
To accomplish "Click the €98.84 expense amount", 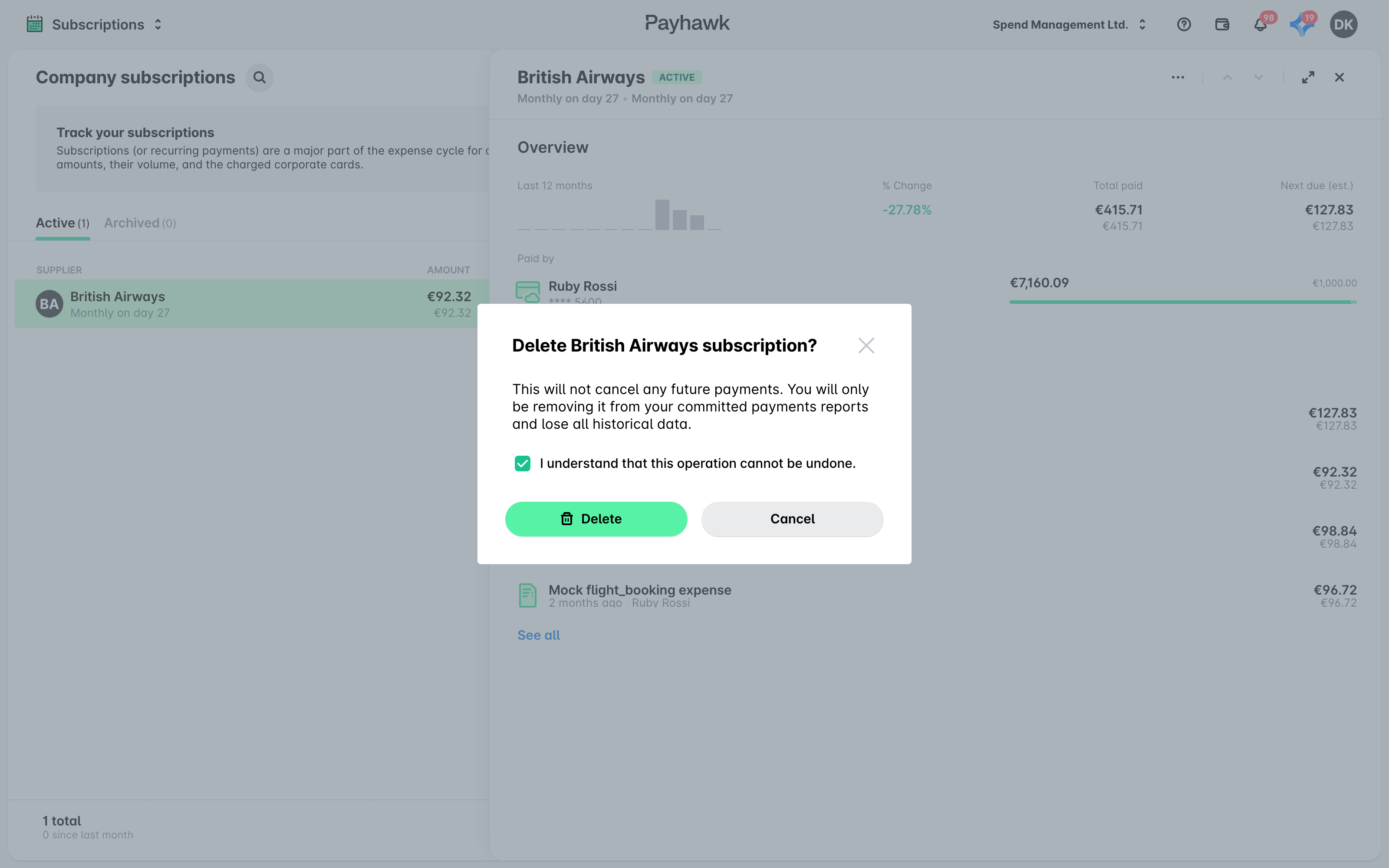I will coord(1334,531).
